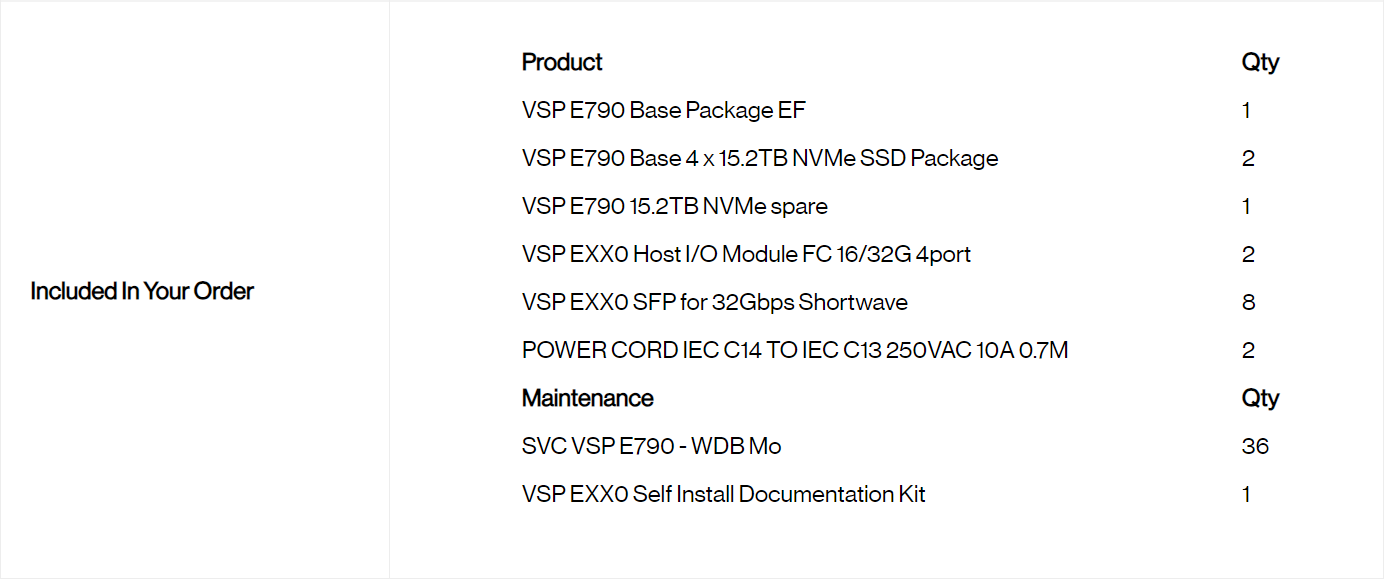Click the POWER CORD IEC C14 TO C13 item
Image resolution: width=1386 pixels, height=583 pixels.
794,350
